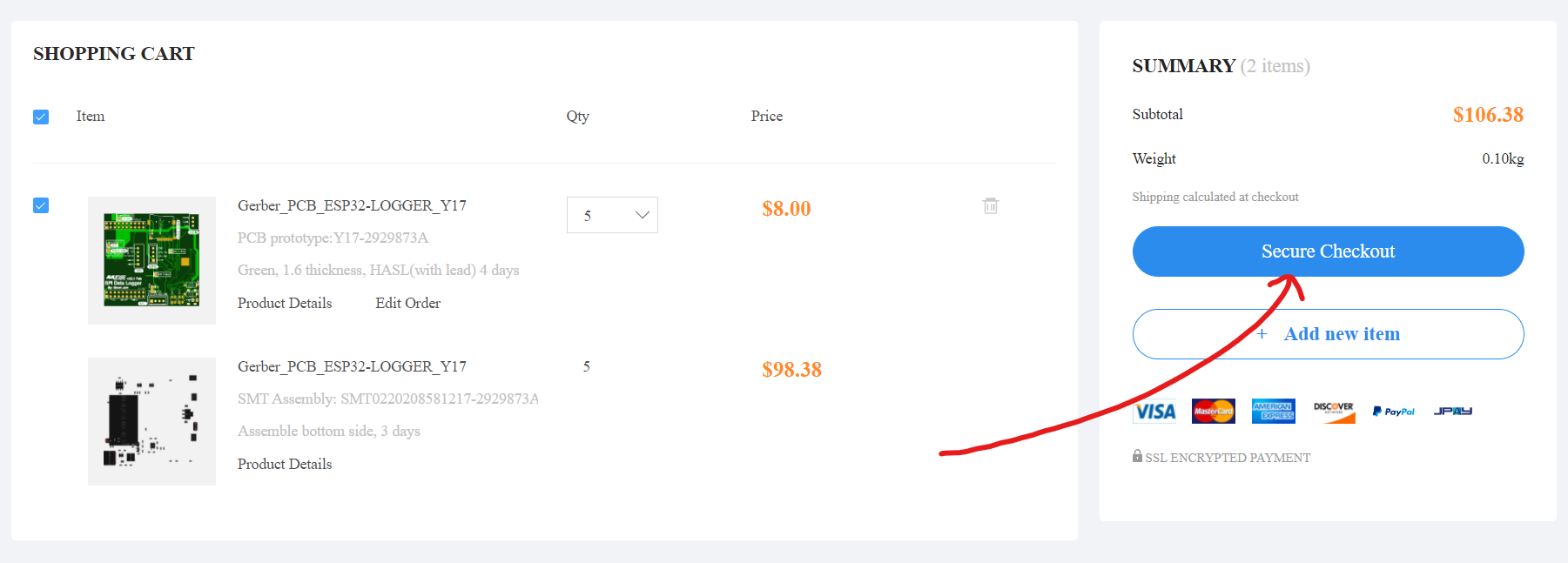1568x563 pixels.
Task: Open Product Details for SMT Assembly
Action: point(285,464)
